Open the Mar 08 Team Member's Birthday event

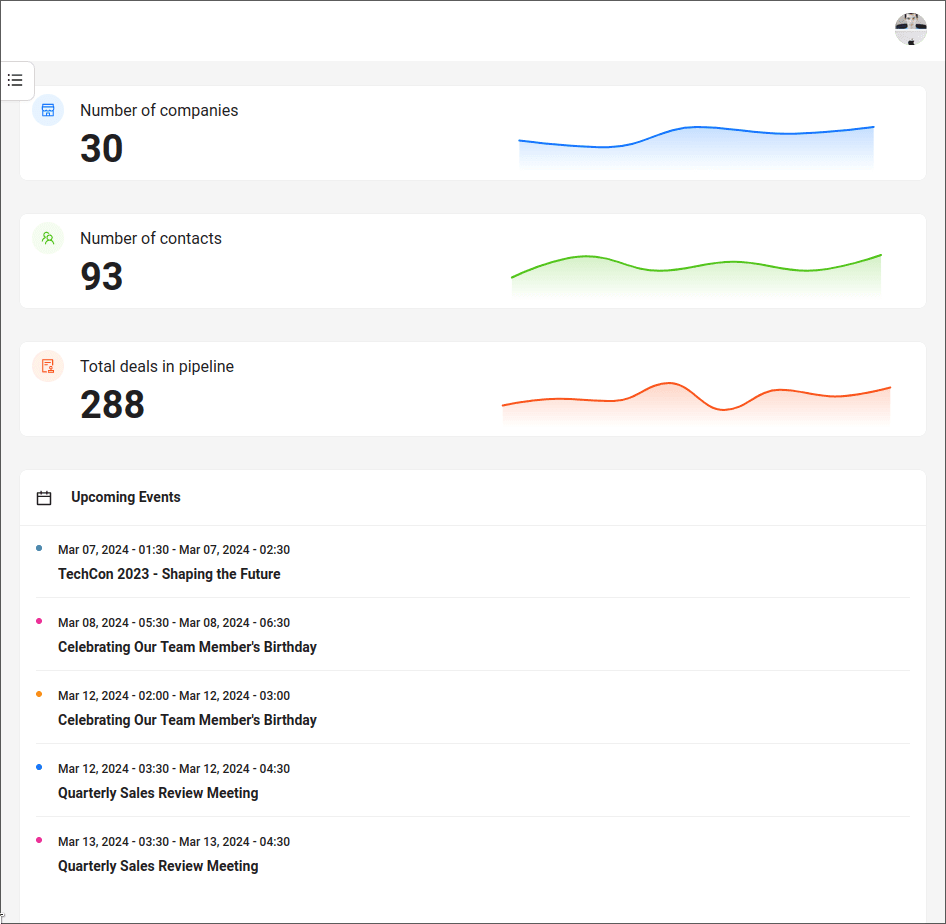tap(187, 647)
